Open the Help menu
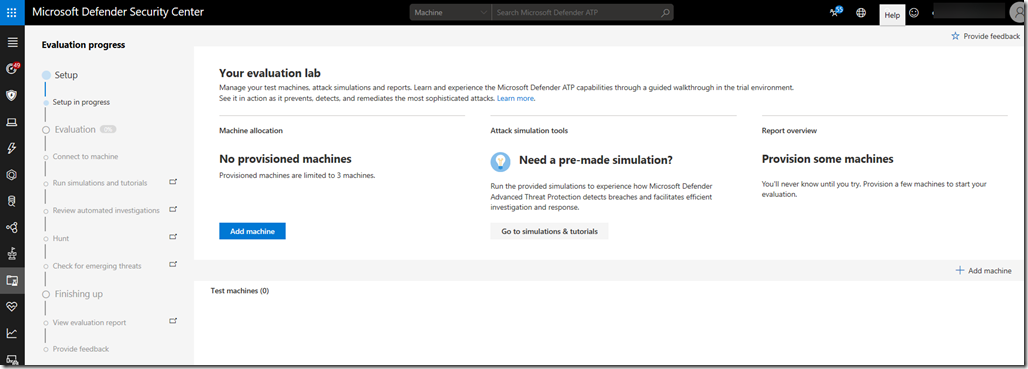Image resolution: width=1028 pixels, height=369 pixels. click(892, 15)
